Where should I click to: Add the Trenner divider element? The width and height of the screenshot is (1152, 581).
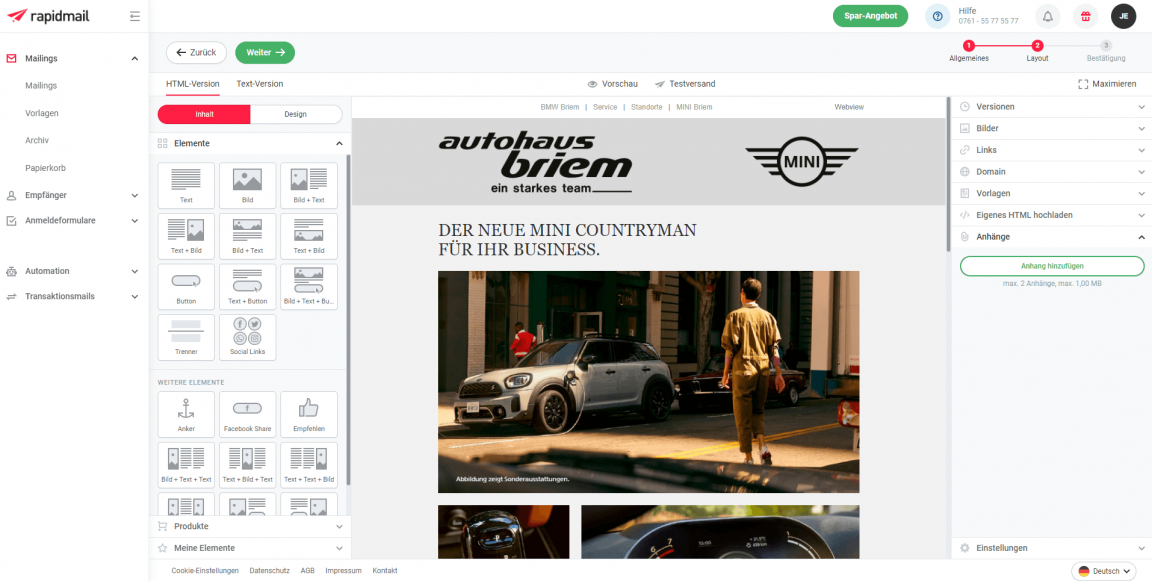point(186,337)
